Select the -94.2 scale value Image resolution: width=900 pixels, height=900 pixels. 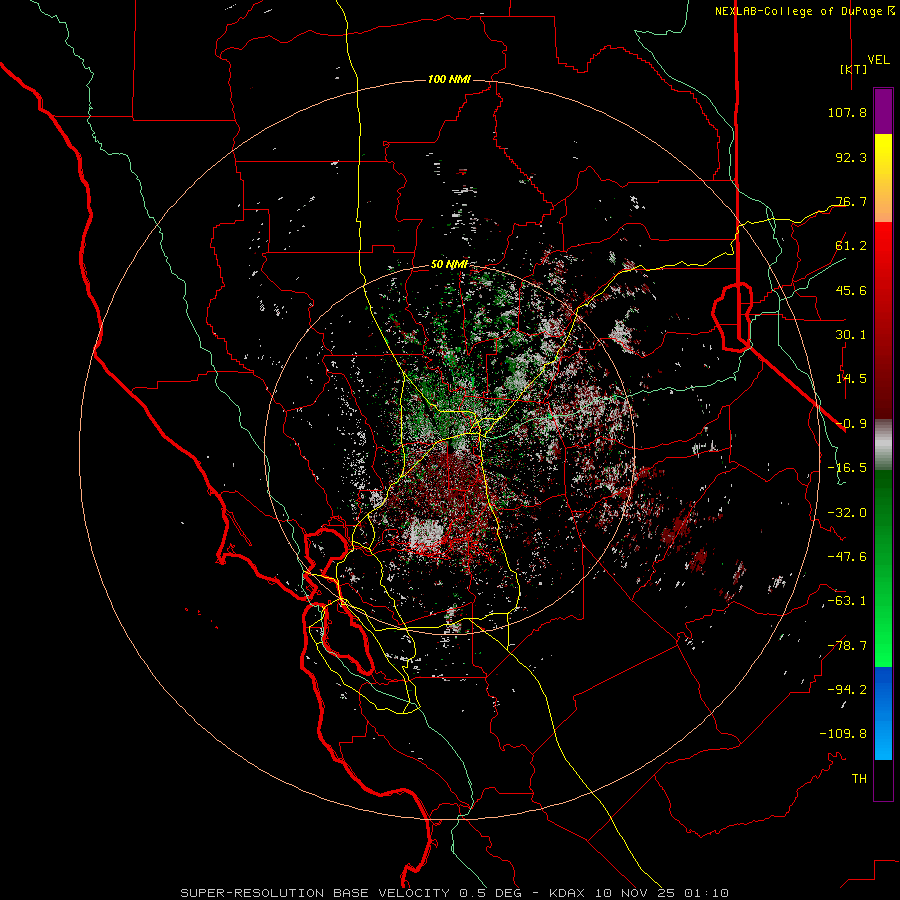(847, 689)
